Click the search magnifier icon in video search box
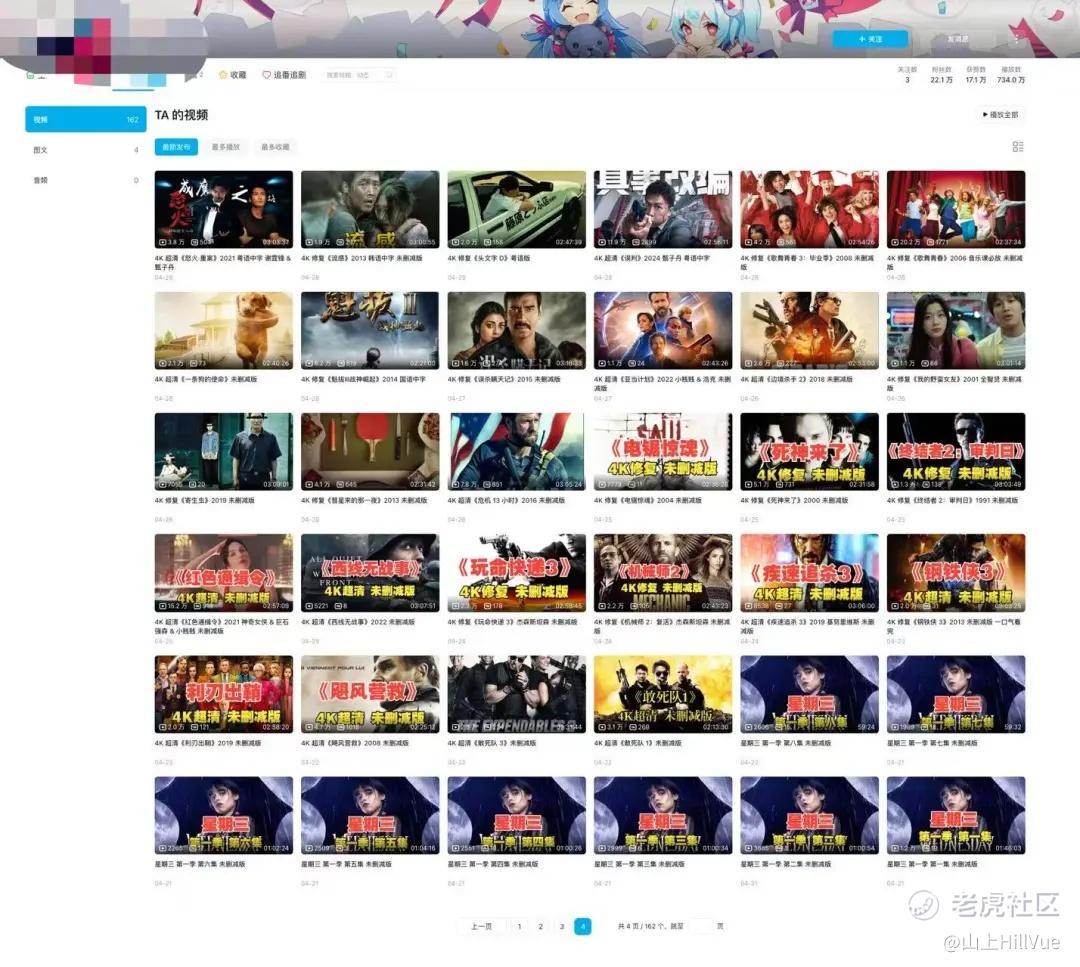Screen dimensions: 1080x967 pyautogui.click(x=389, y=74)
